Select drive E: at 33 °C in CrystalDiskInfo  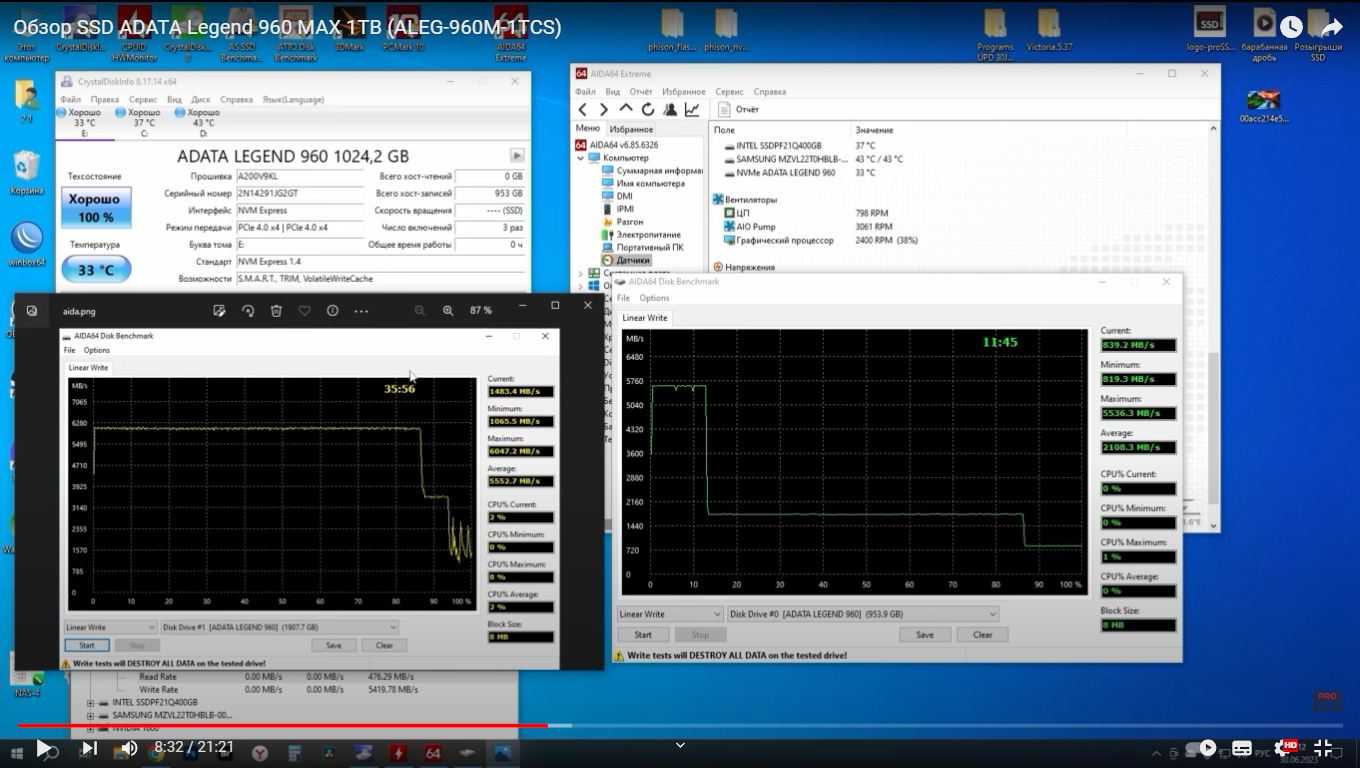pos(84,122)
